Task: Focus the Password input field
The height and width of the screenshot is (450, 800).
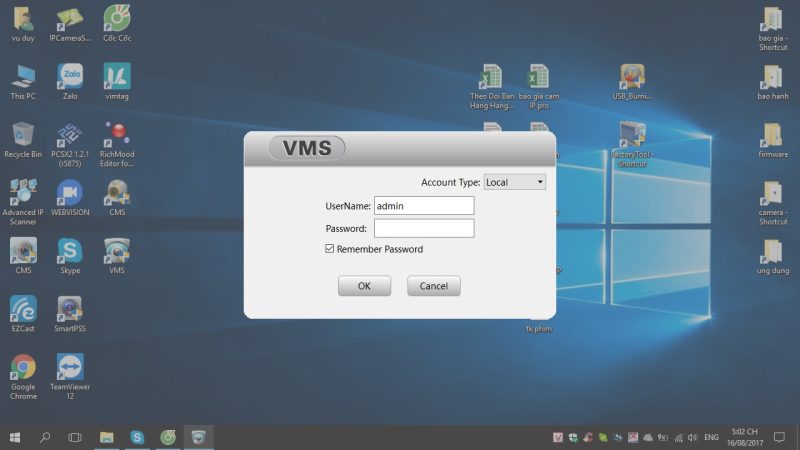Action: click(424, 228)
